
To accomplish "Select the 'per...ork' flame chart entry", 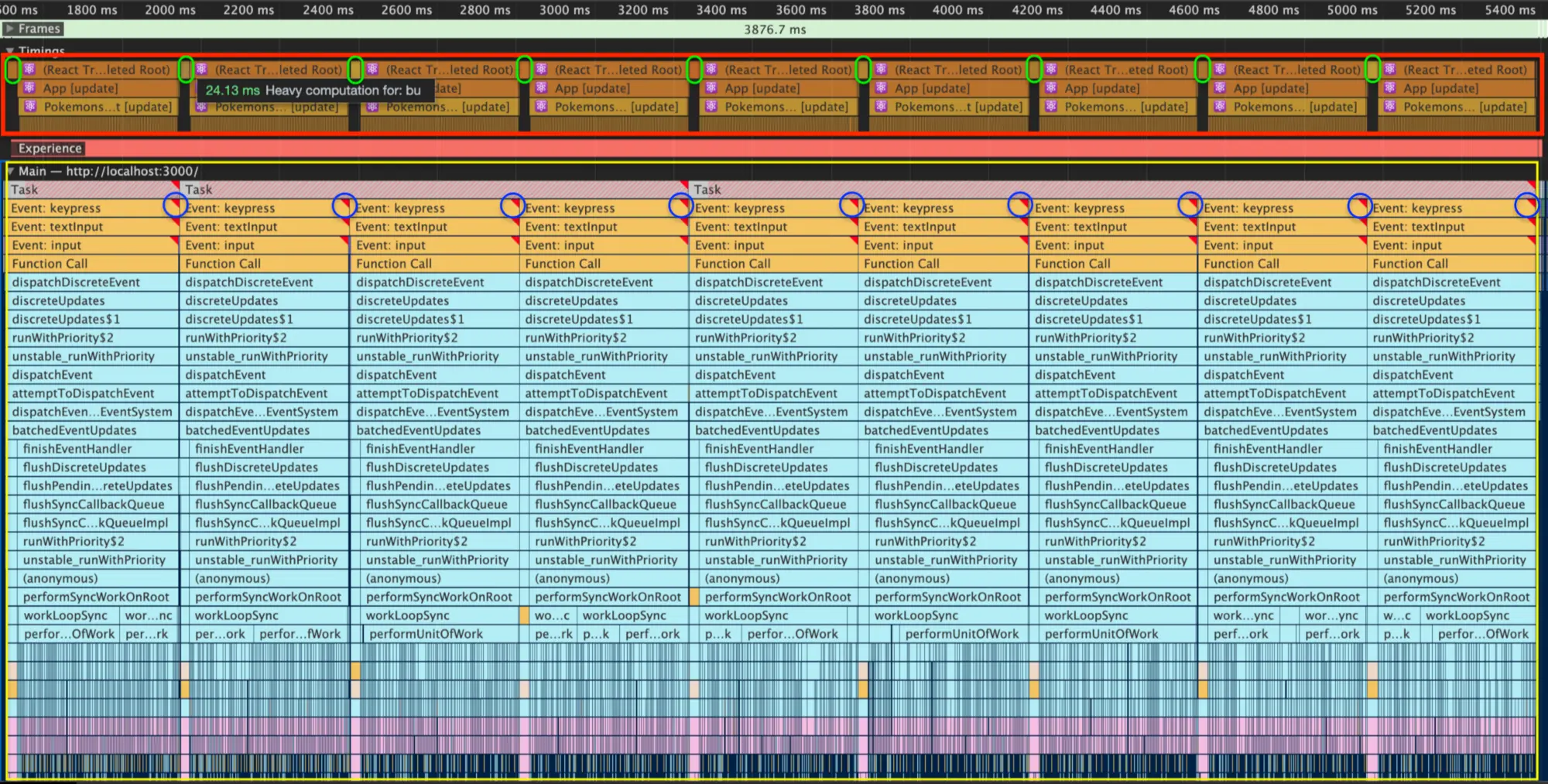I will tap(220, 634).
